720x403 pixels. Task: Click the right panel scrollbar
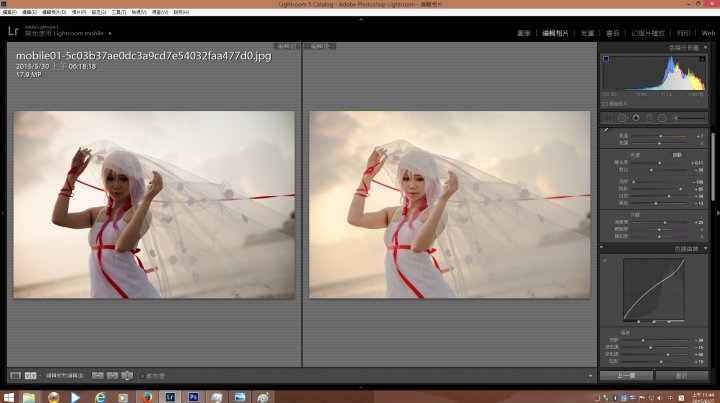(x=713, y=168)
